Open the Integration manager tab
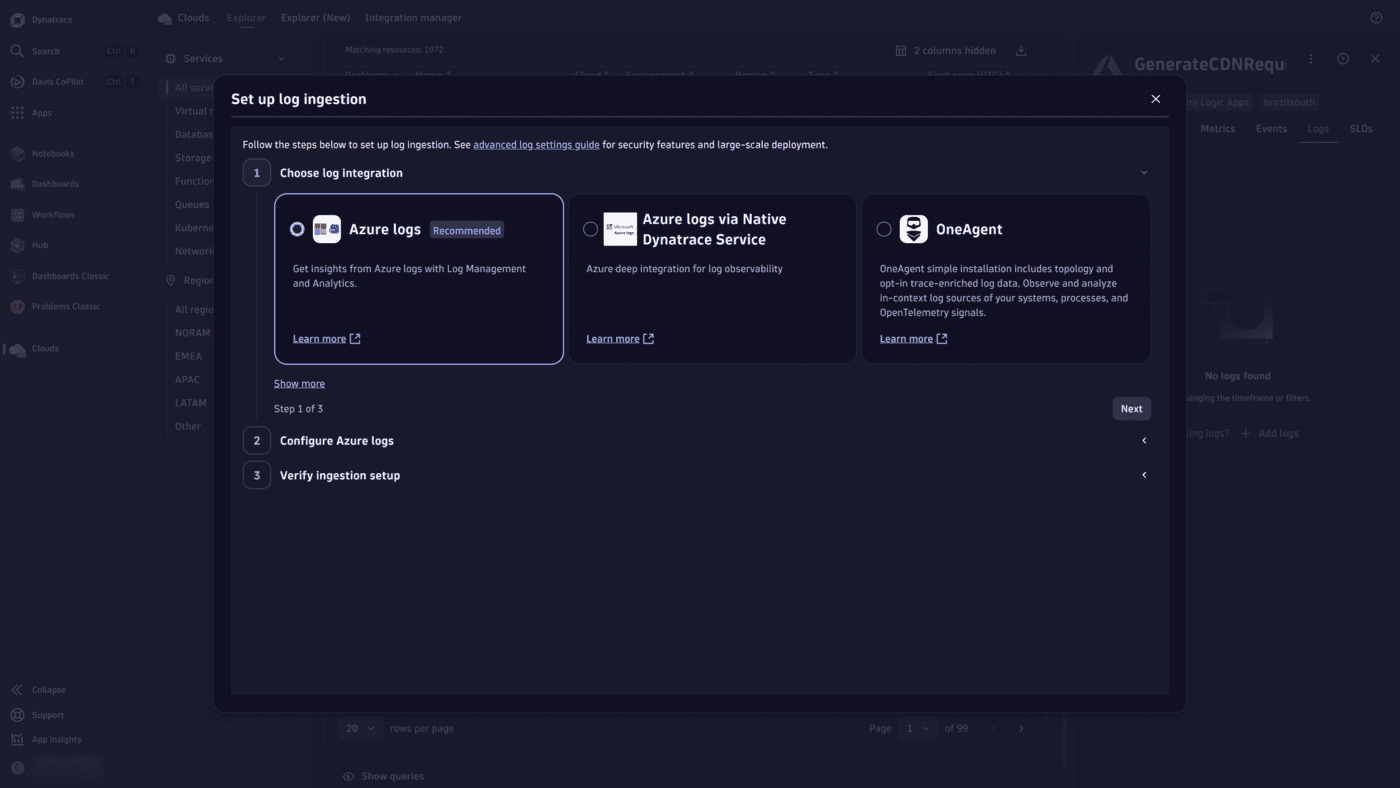The width and height of the screenshot is (1400, 788). click(413, 17)
